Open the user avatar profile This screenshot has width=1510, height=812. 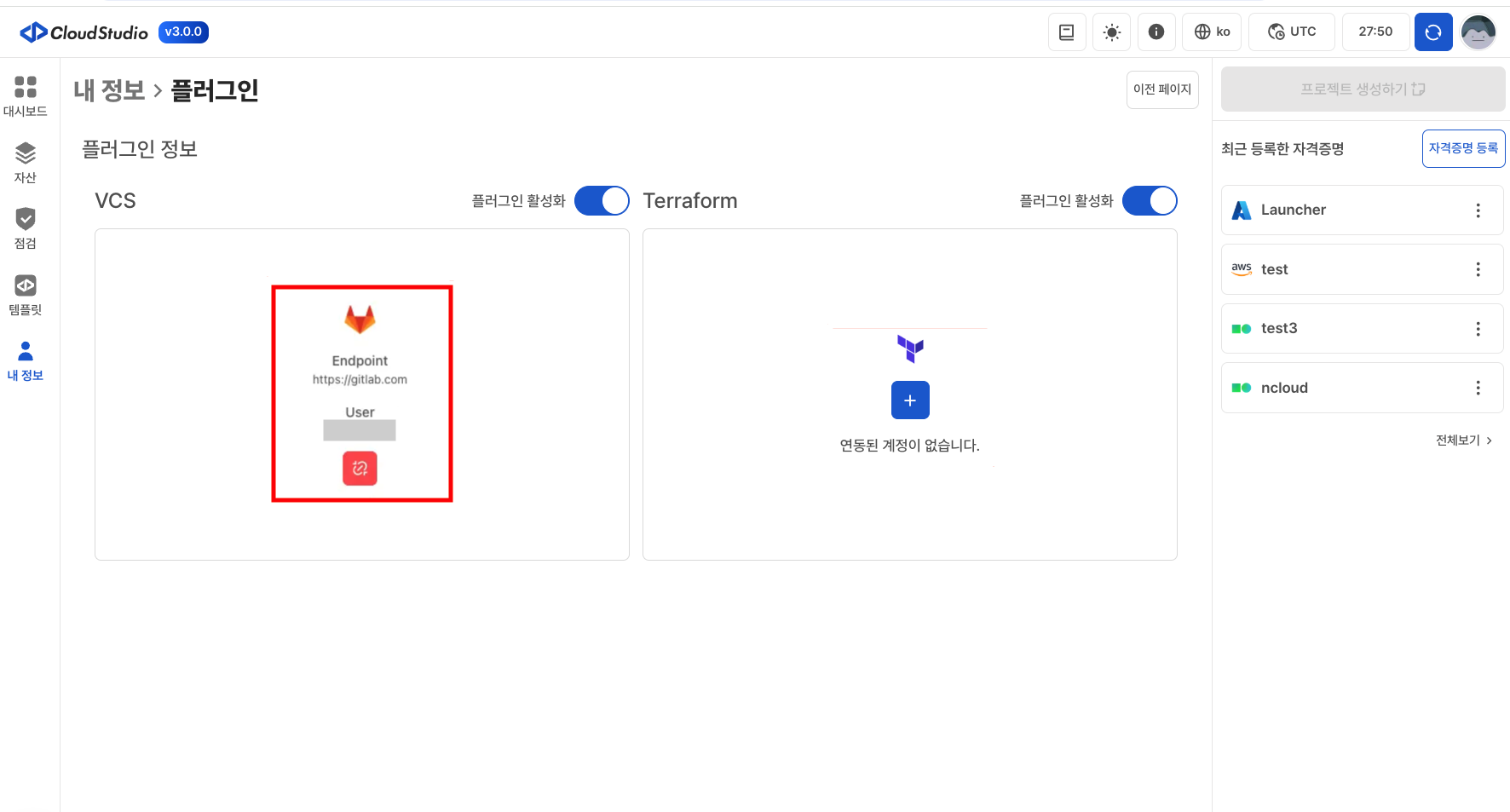(1478, 32)
